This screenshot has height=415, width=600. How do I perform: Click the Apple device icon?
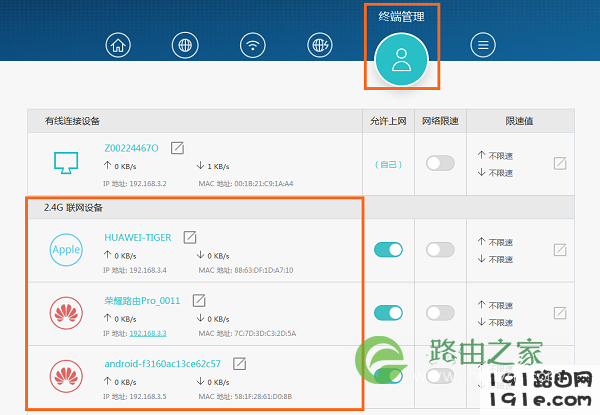[66, 250]
